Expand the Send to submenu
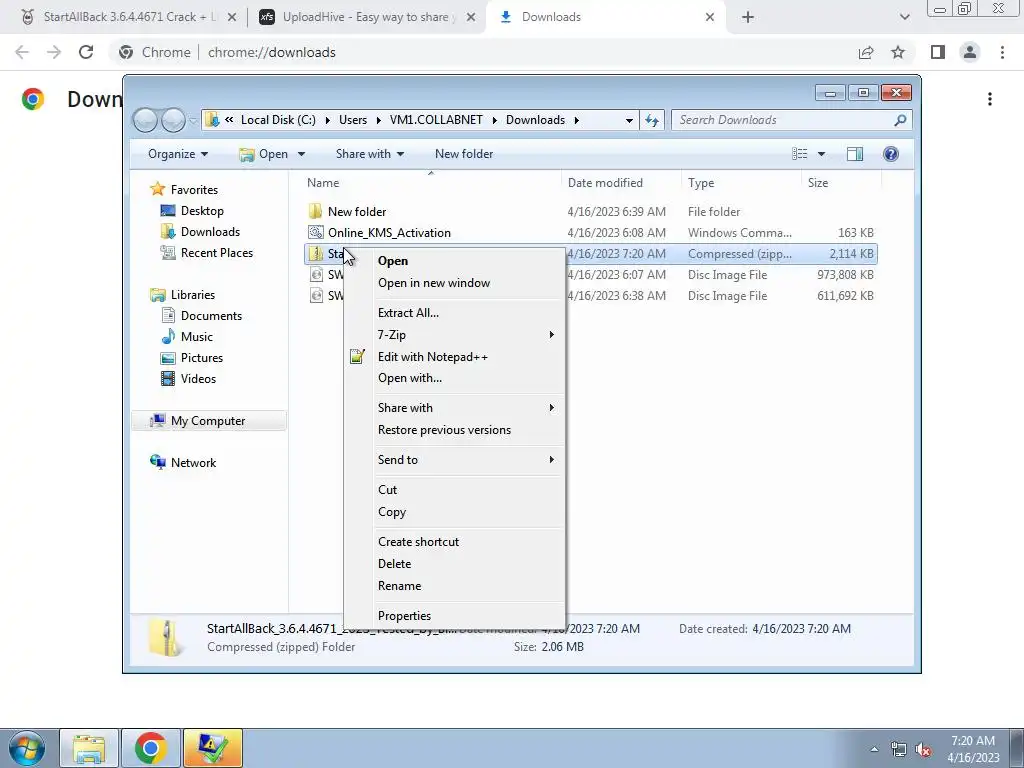Image resolution: width=1024 pixels, height=768 pixels. click(x=454, y=460)
